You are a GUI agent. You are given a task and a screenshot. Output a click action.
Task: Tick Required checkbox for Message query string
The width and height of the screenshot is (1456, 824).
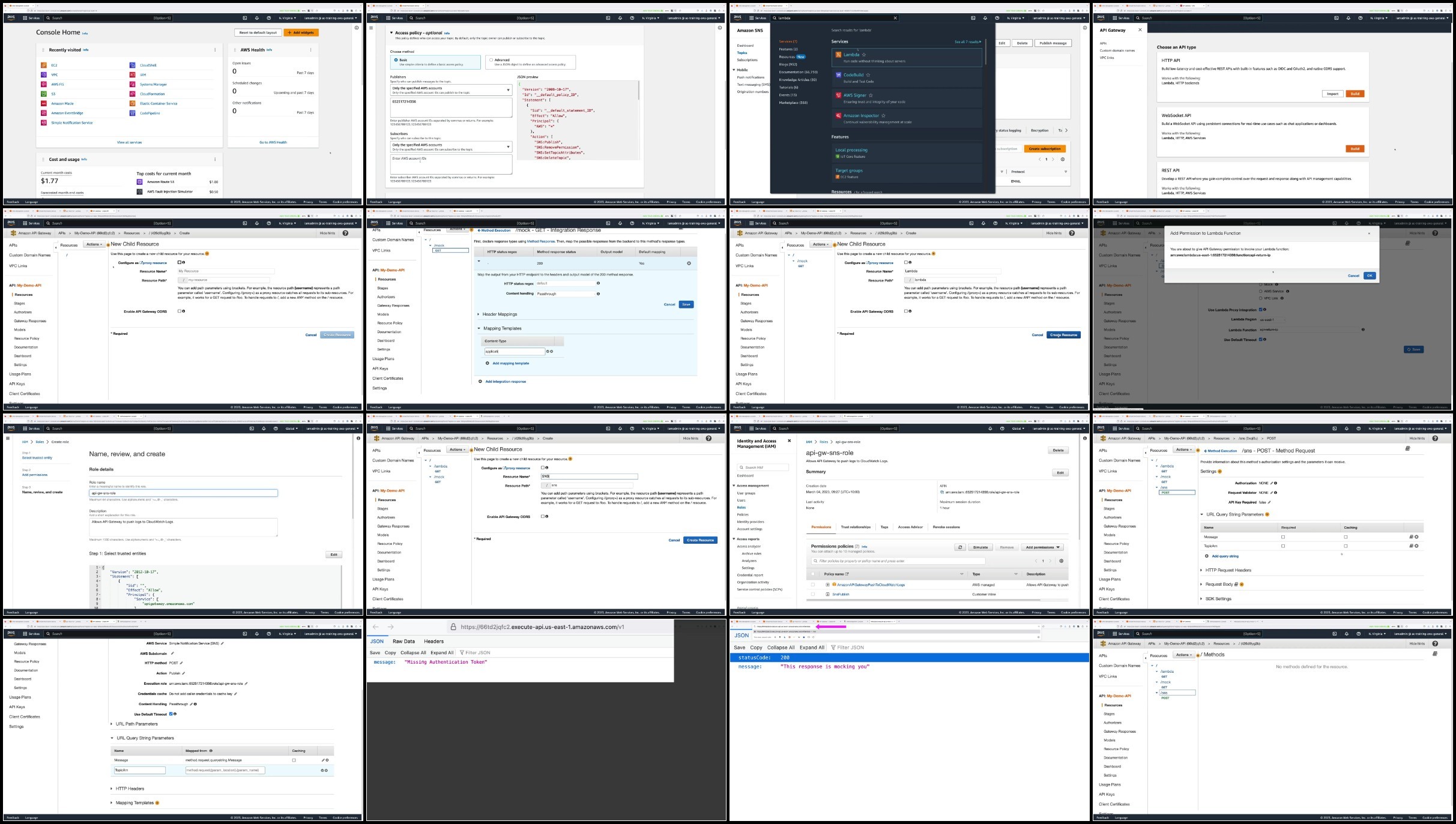coord(1283,537)
